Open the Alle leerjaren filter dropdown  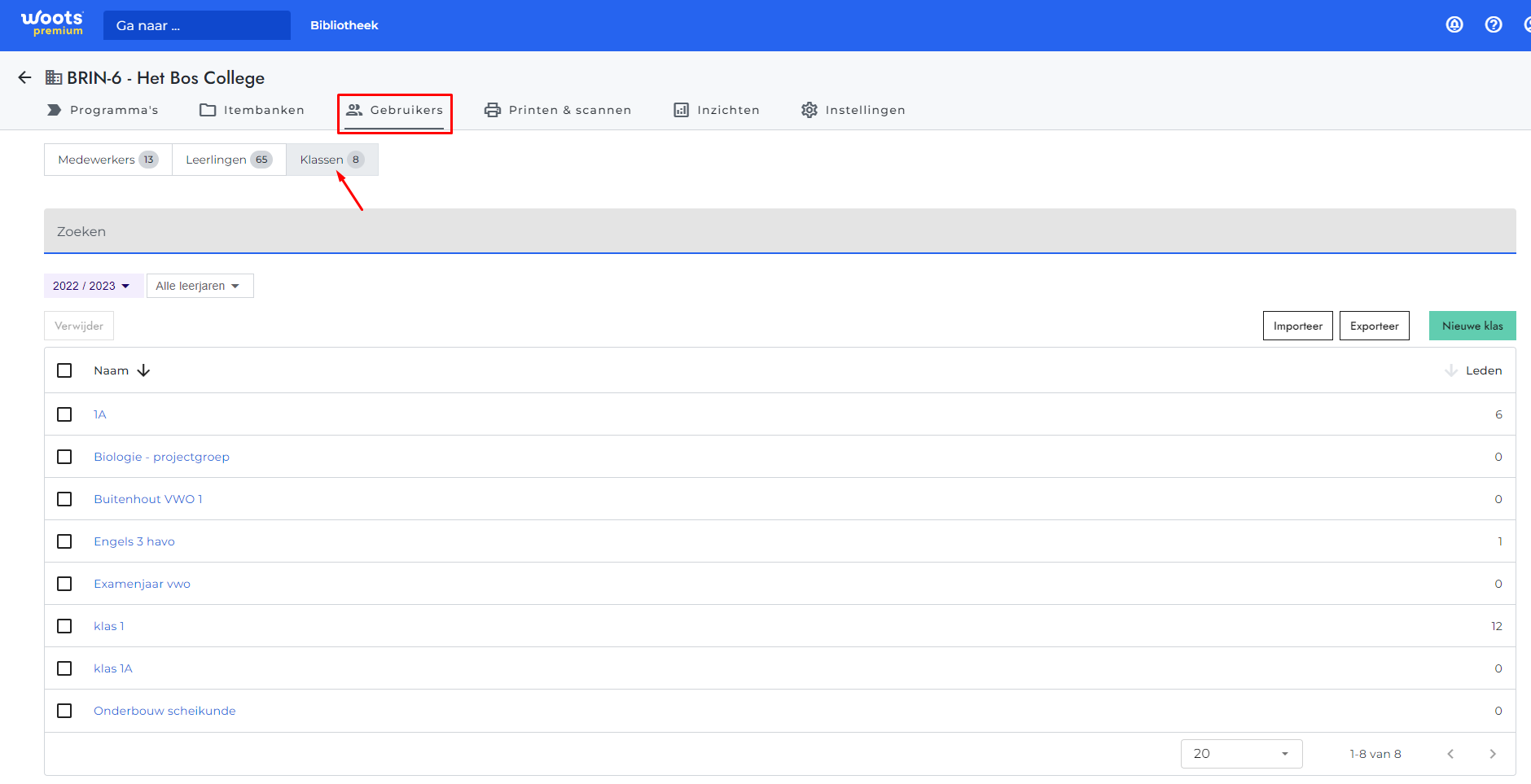tap(200, 286)
